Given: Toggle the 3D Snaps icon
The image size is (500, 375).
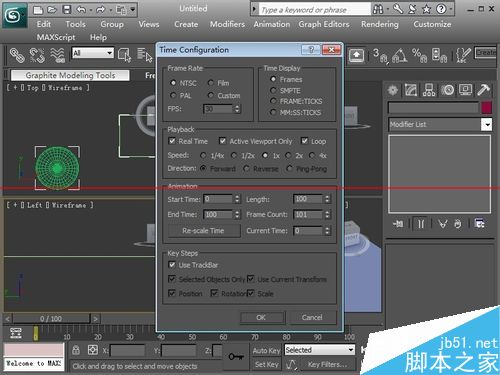Looking at the screenshot, I should point(380,55).
